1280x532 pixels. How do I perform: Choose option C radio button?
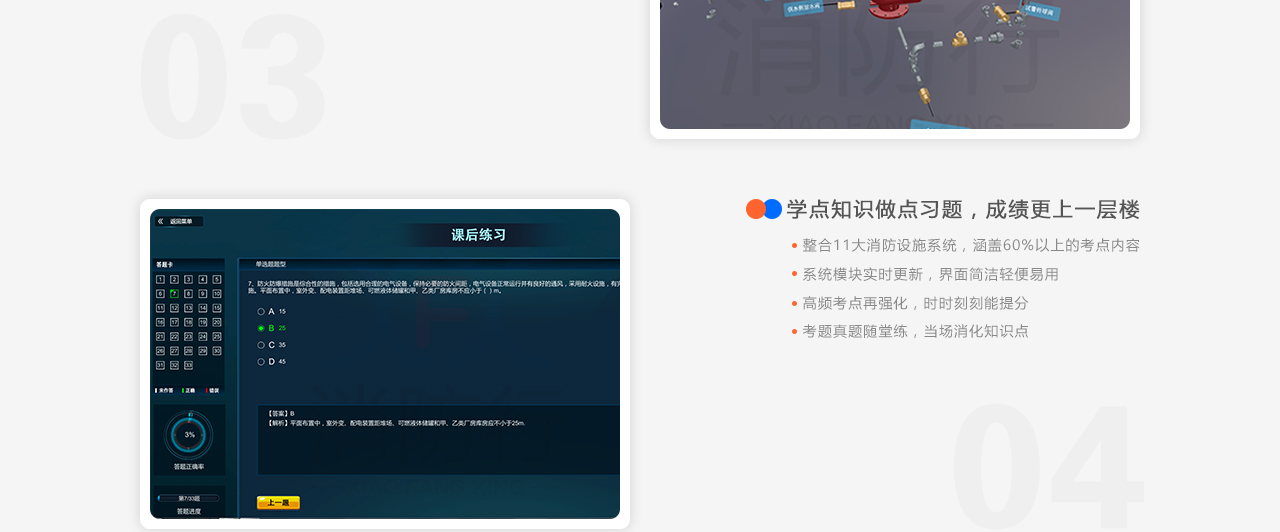261,345
